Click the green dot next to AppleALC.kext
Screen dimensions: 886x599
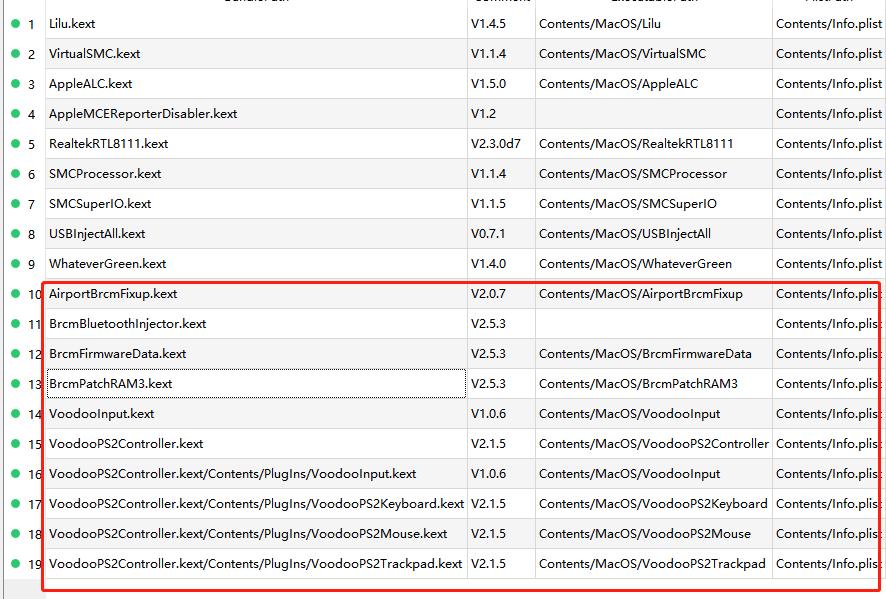point(15,83)
